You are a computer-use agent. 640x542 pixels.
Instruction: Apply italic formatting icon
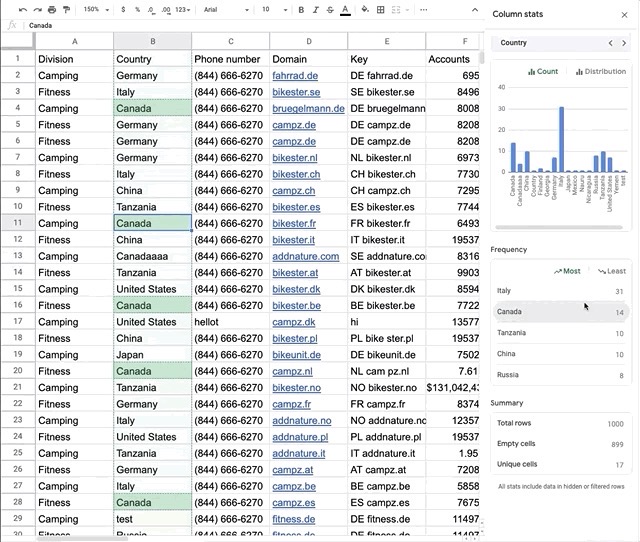(x=315, y=9)
